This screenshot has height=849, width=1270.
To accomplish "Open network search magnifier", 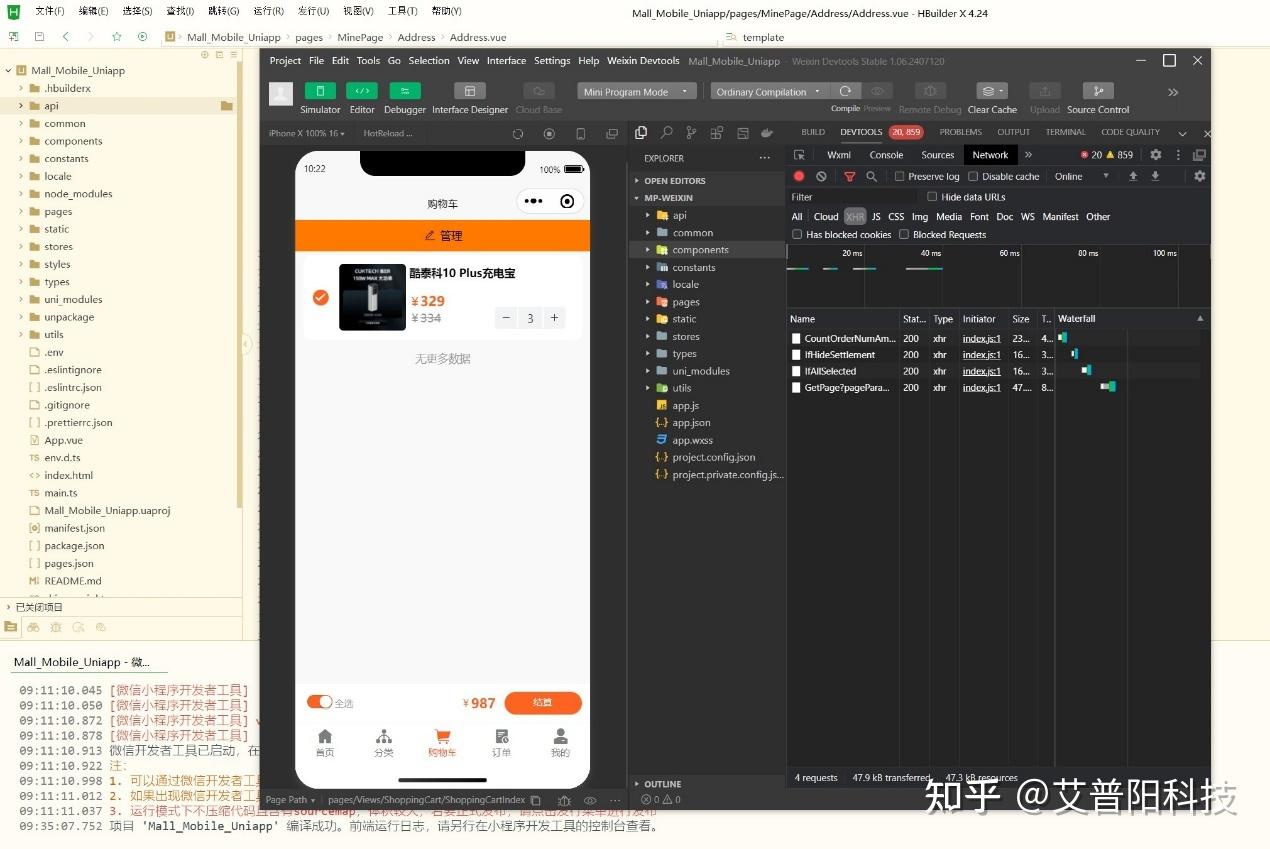I will coord(872,176).
